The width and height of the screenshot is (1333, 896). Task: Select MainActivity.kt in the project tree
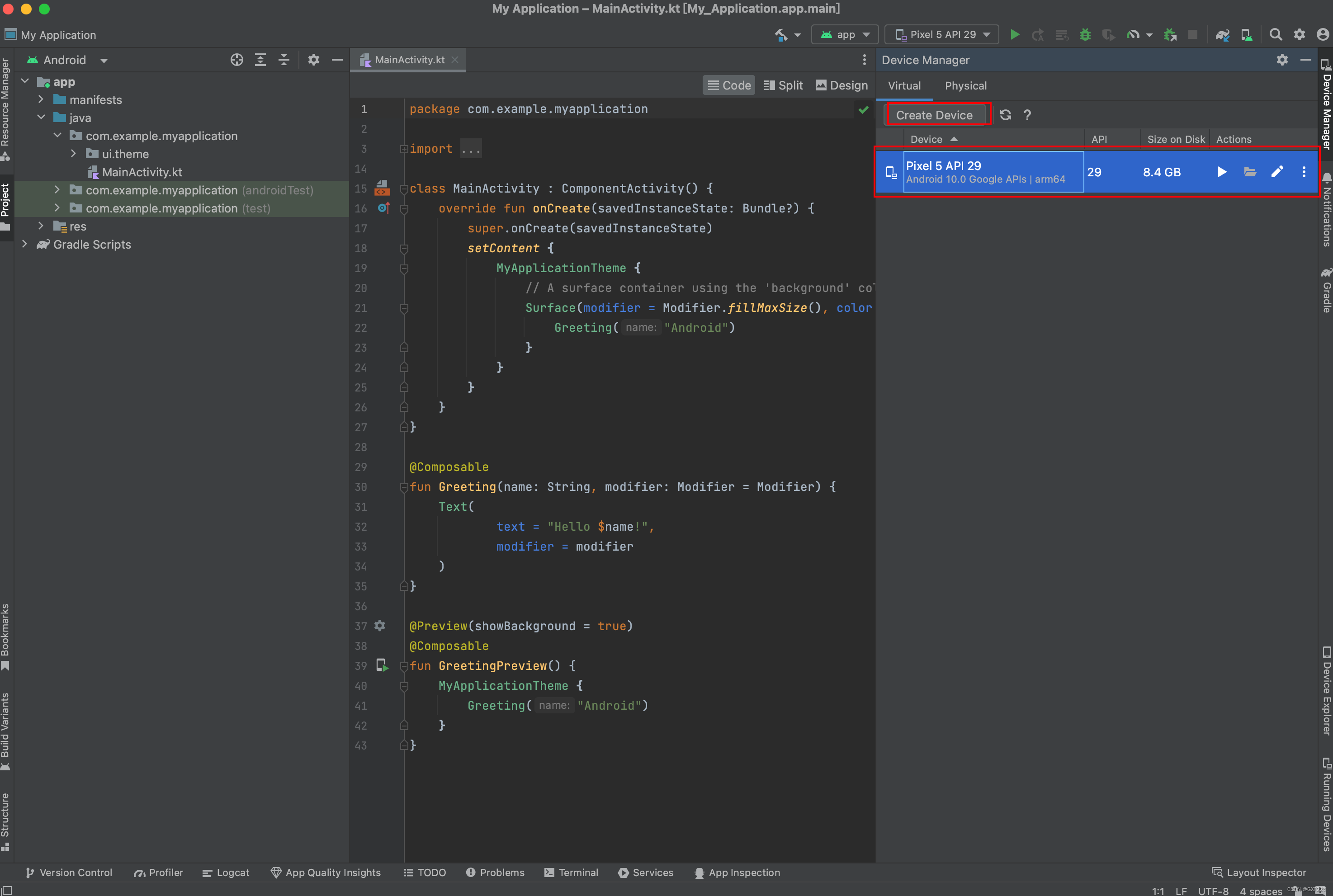pos(142,172)
